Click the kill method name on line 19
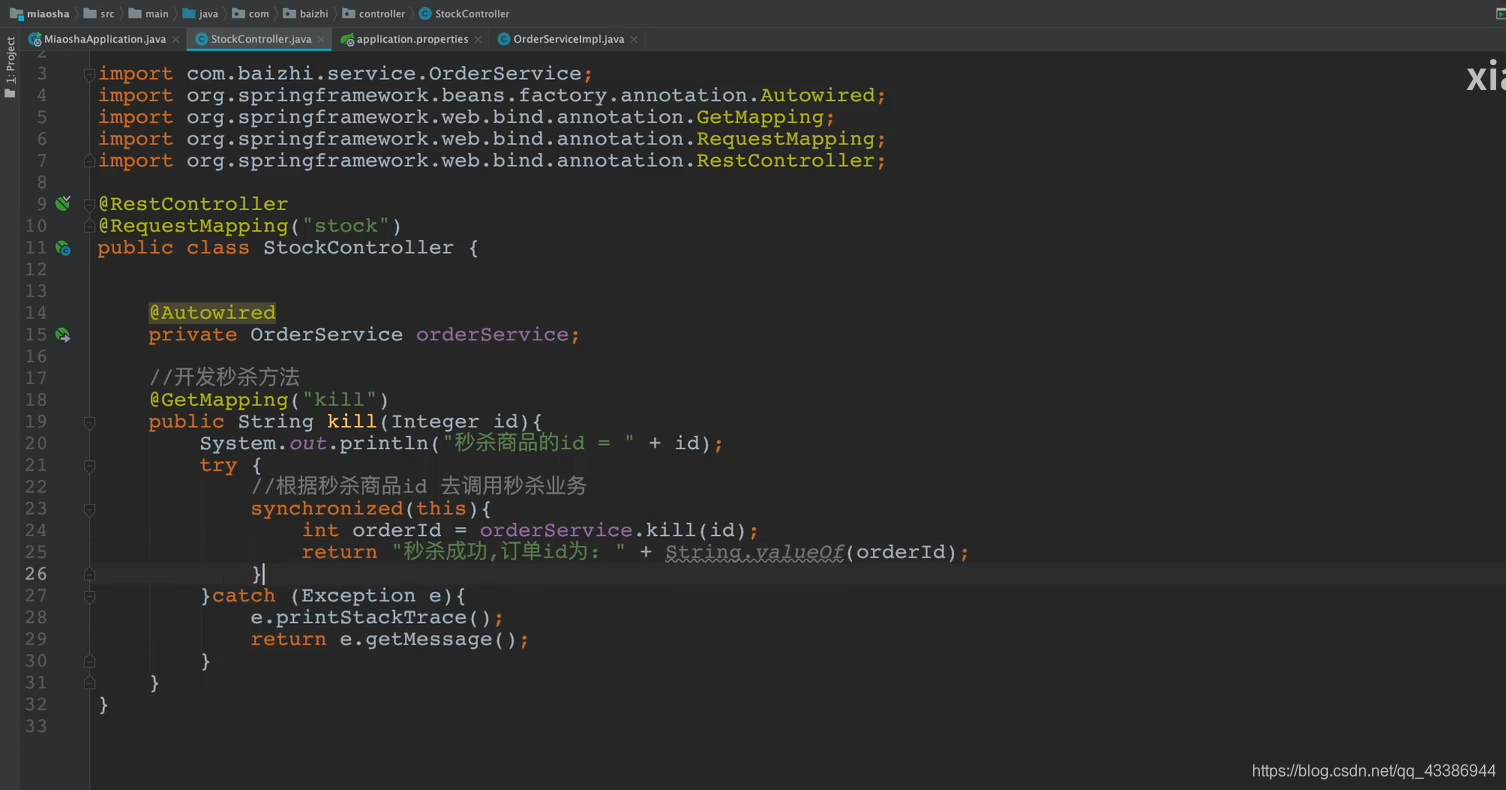Screen dimensions: 1506x790 coord(352,422)
